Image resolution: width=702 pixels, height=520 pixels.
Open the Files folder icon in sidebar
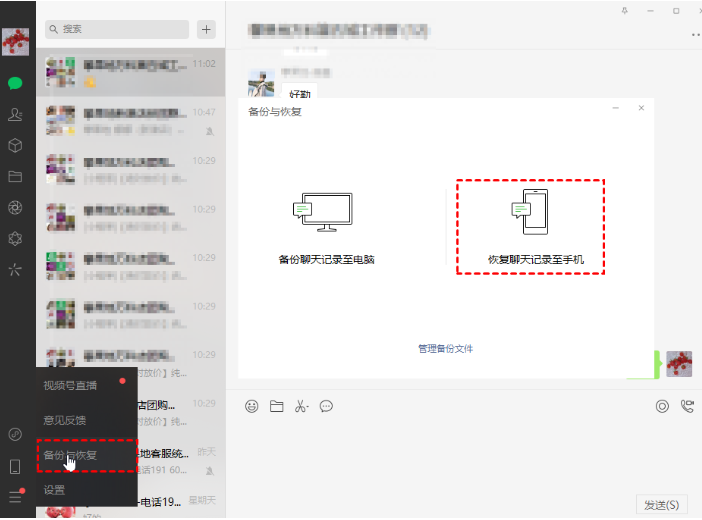tap(15, 177)
